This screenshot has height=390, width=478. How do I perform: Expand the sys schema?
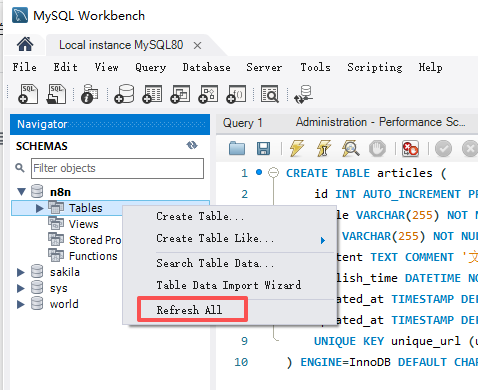pyautogui.click(x=21, y=288)
